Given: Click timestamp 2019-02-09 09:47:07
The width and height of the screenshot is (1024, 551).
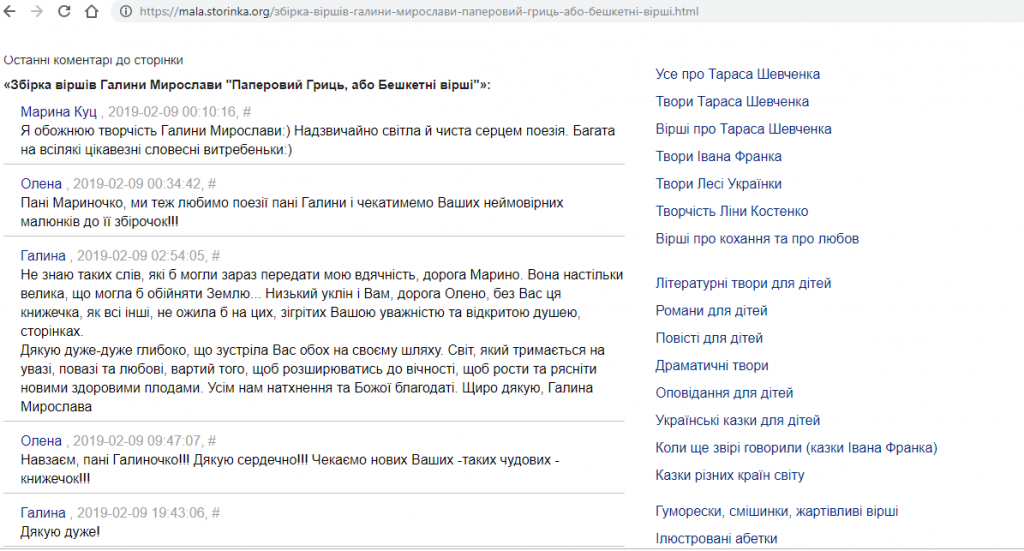Looking at the screenshot, I should click(x=137, y=441).
